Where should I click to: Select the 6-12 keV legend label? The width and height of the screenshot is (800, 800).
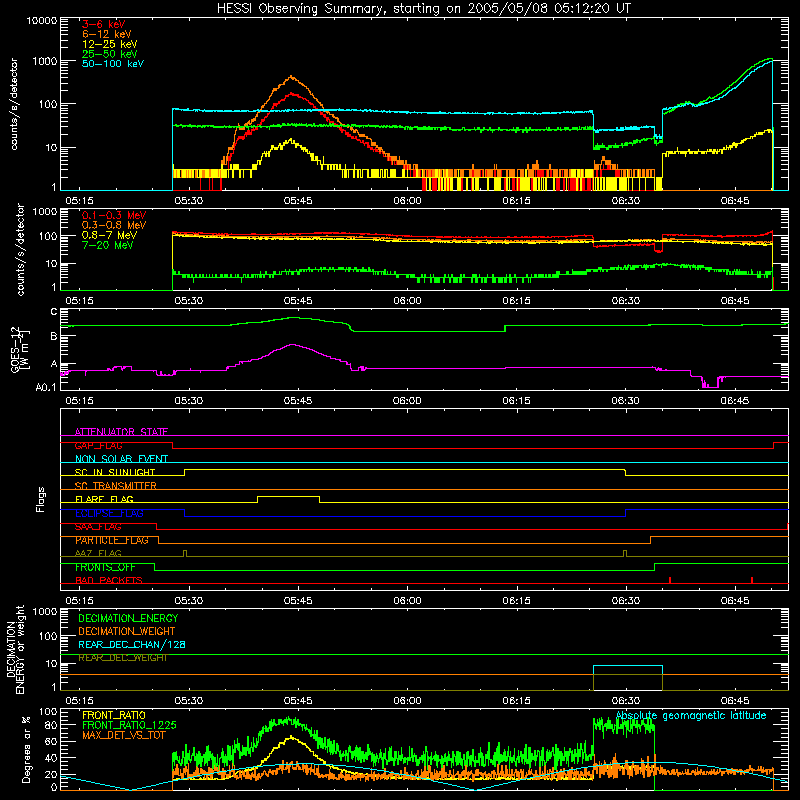tap(107, 34)
